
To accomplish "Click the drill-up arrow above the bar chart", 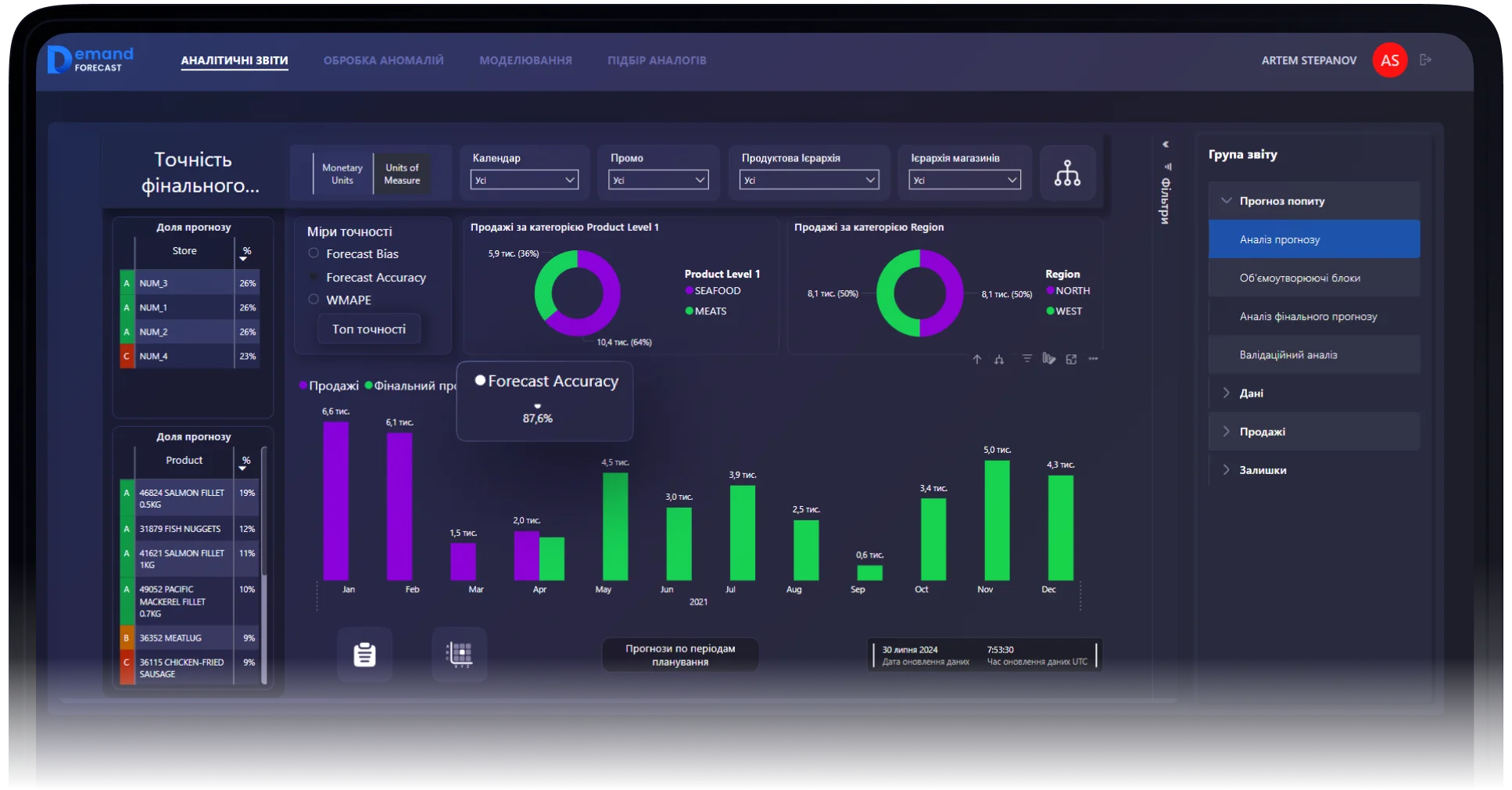I will pos(976,359).
